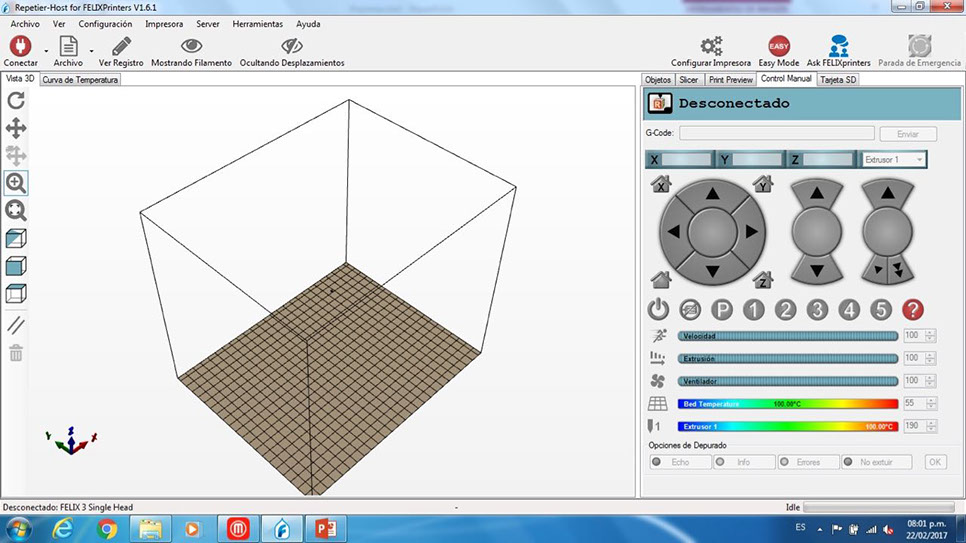
Task: Open dropdown arrow next to Conectar
Action: point(46,50)
